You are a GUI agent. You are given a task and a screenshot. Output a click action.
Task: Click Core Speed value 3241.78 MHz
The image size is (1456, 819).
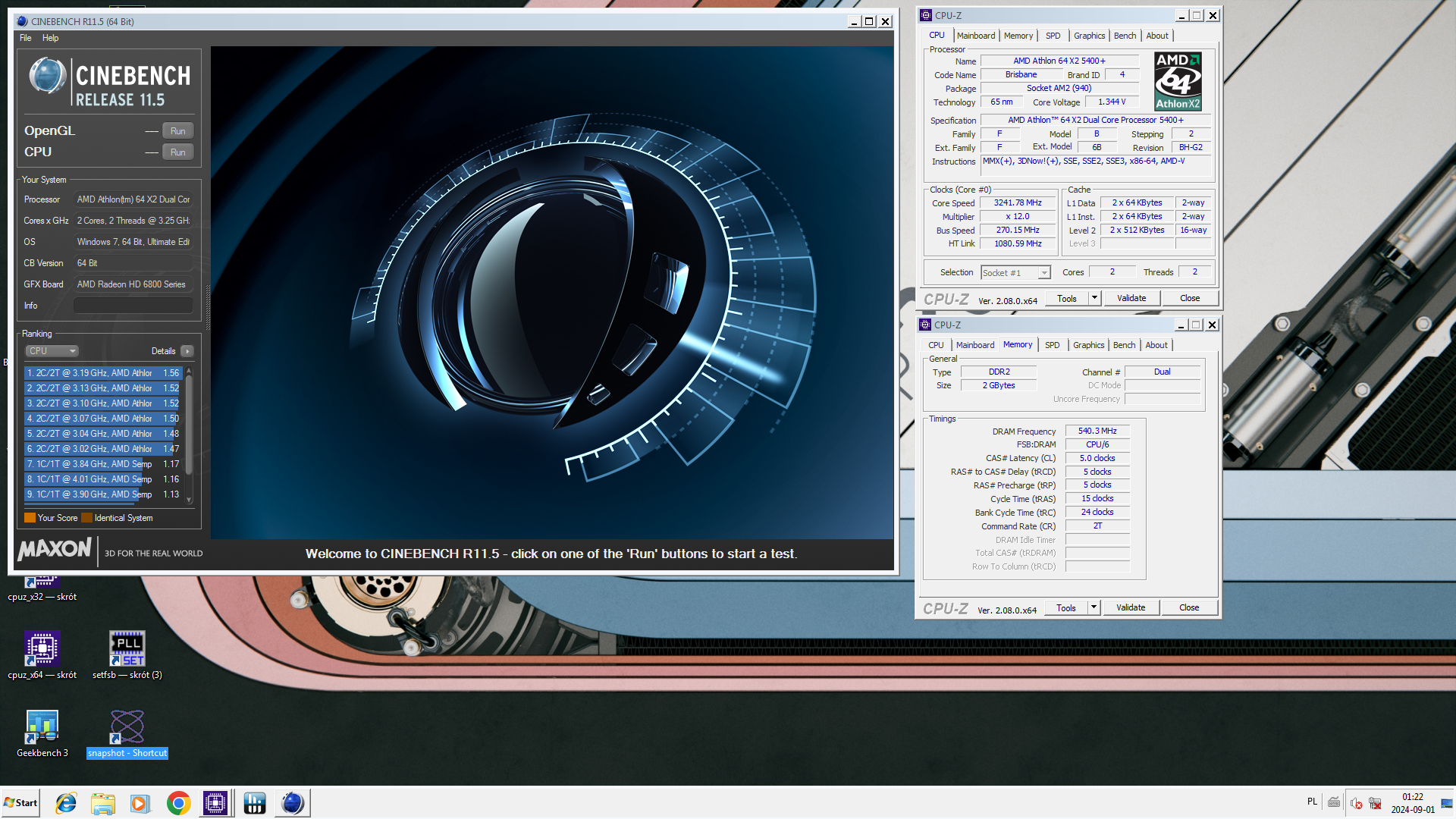click(1018, 203)
